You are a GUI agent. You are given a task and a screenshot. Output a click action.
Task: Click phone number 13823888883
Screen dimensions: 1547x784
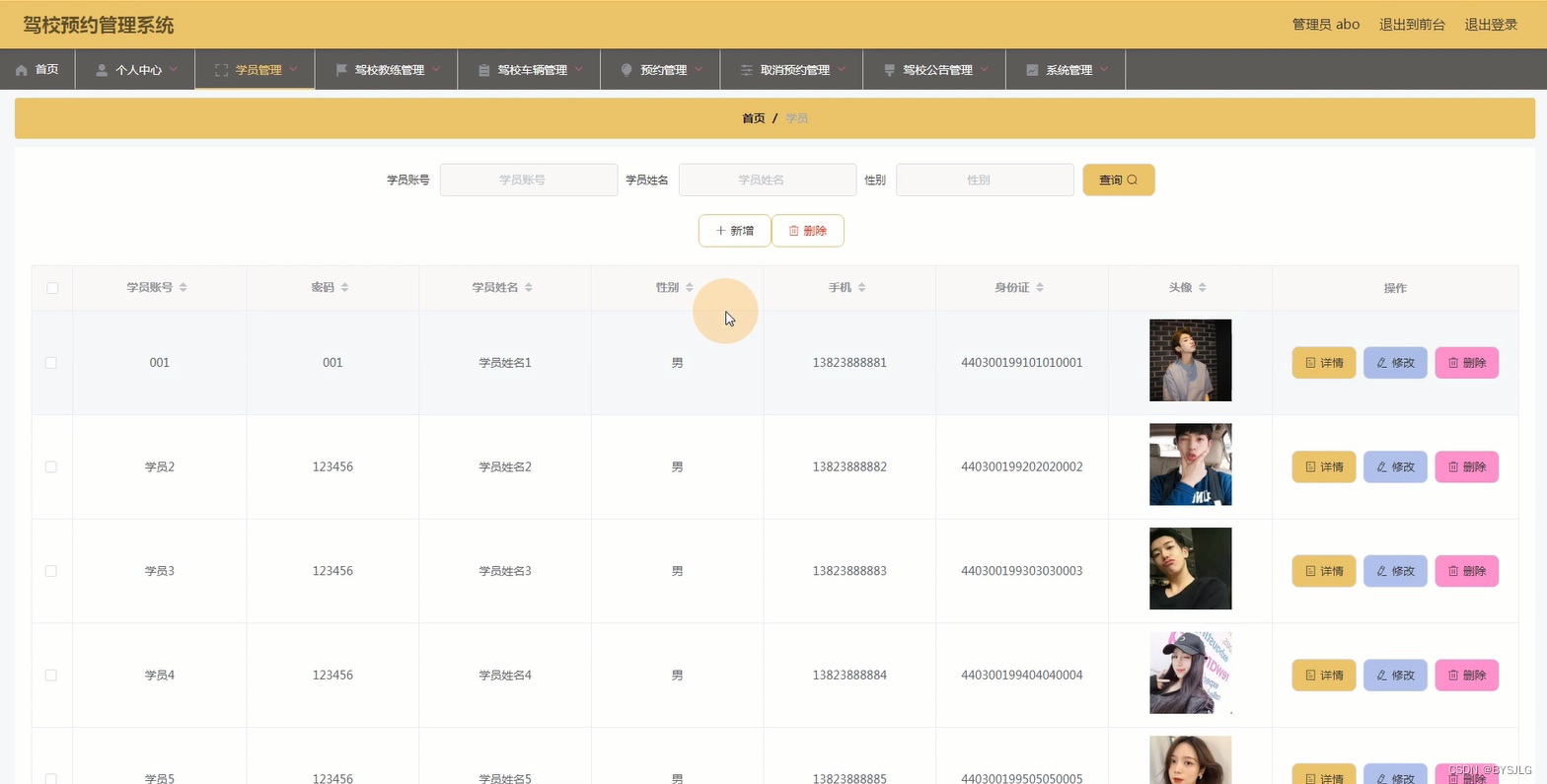[x=849, y=571]
